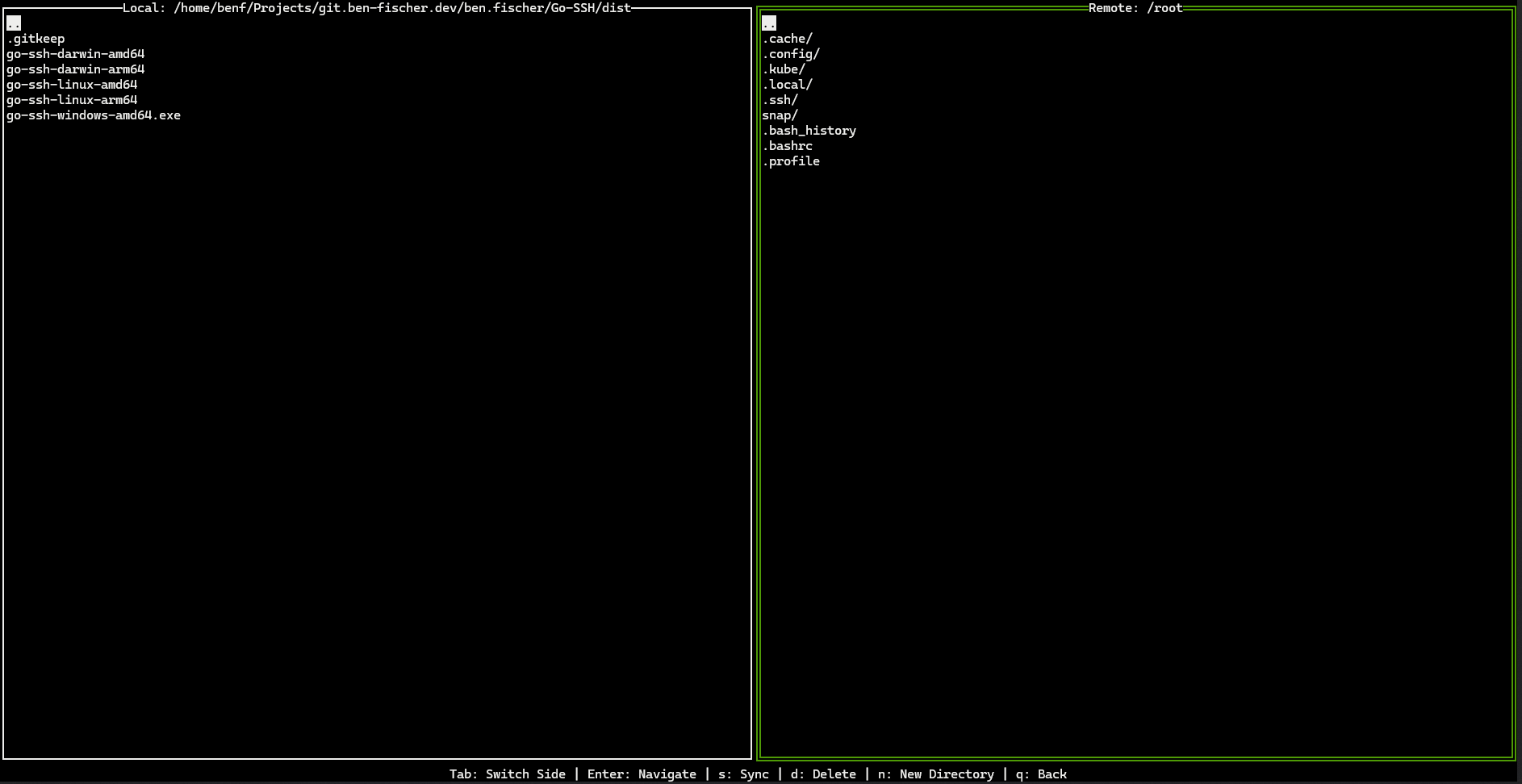Viewport: 1522px width, 784px height.
Task: Select go-ssh-darwin-amd64 in local list
Action: point(75,54)
